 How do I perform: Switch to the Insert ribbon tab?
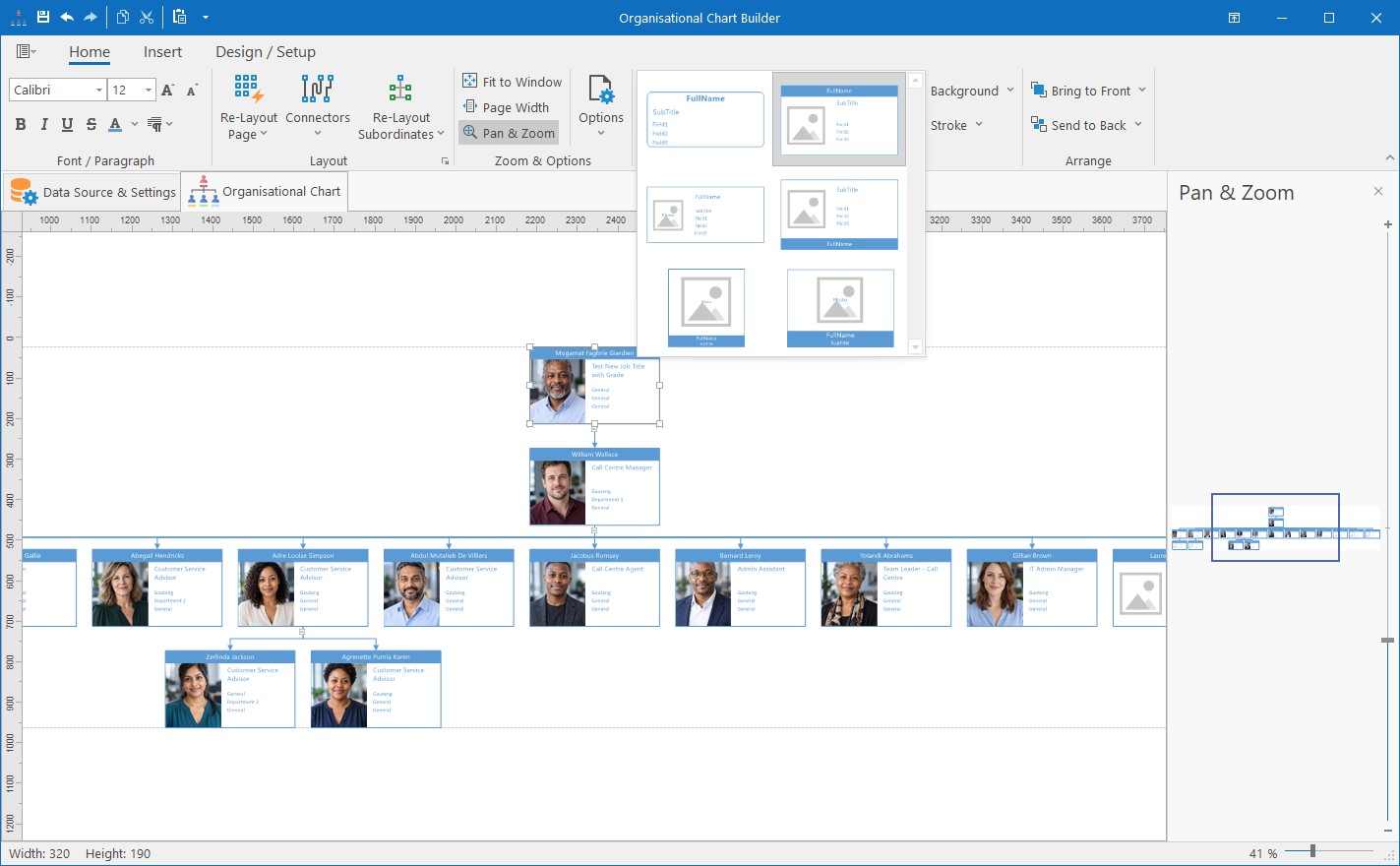pyautogui.click(x=162, y=52)
